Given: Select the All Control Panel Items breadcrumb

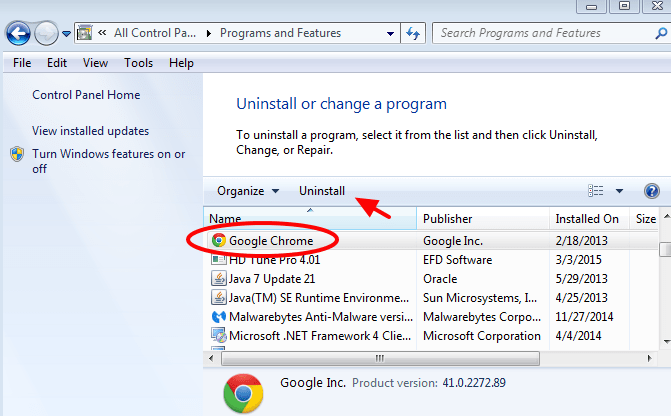Looking at the screenshot, I should (x=155, y=33).
